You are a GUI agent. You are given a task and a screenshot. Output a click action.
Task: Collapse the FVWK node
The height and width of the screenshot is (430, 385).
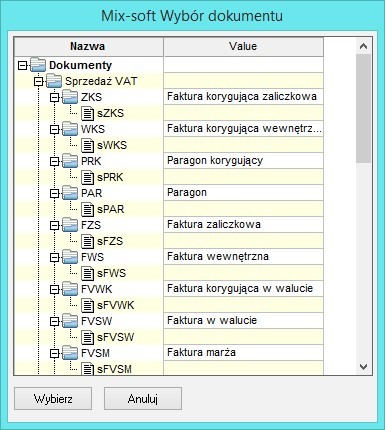(x=55, y=289)
